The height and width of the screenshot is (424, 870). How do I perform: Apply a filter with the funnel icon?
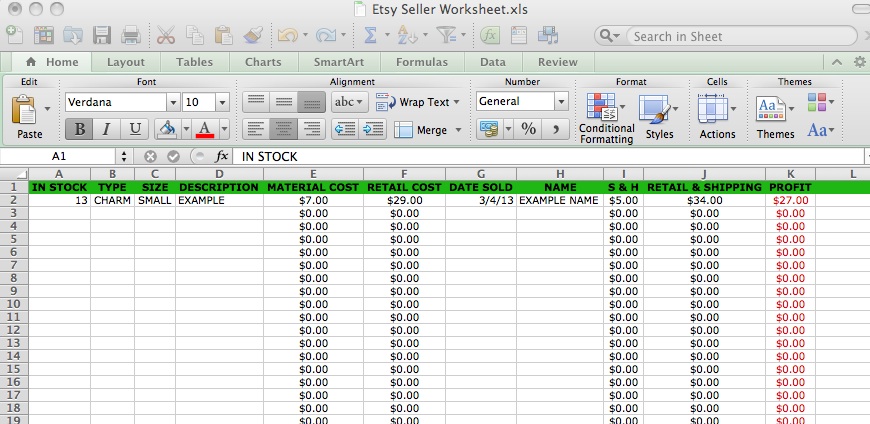[445, 36]
